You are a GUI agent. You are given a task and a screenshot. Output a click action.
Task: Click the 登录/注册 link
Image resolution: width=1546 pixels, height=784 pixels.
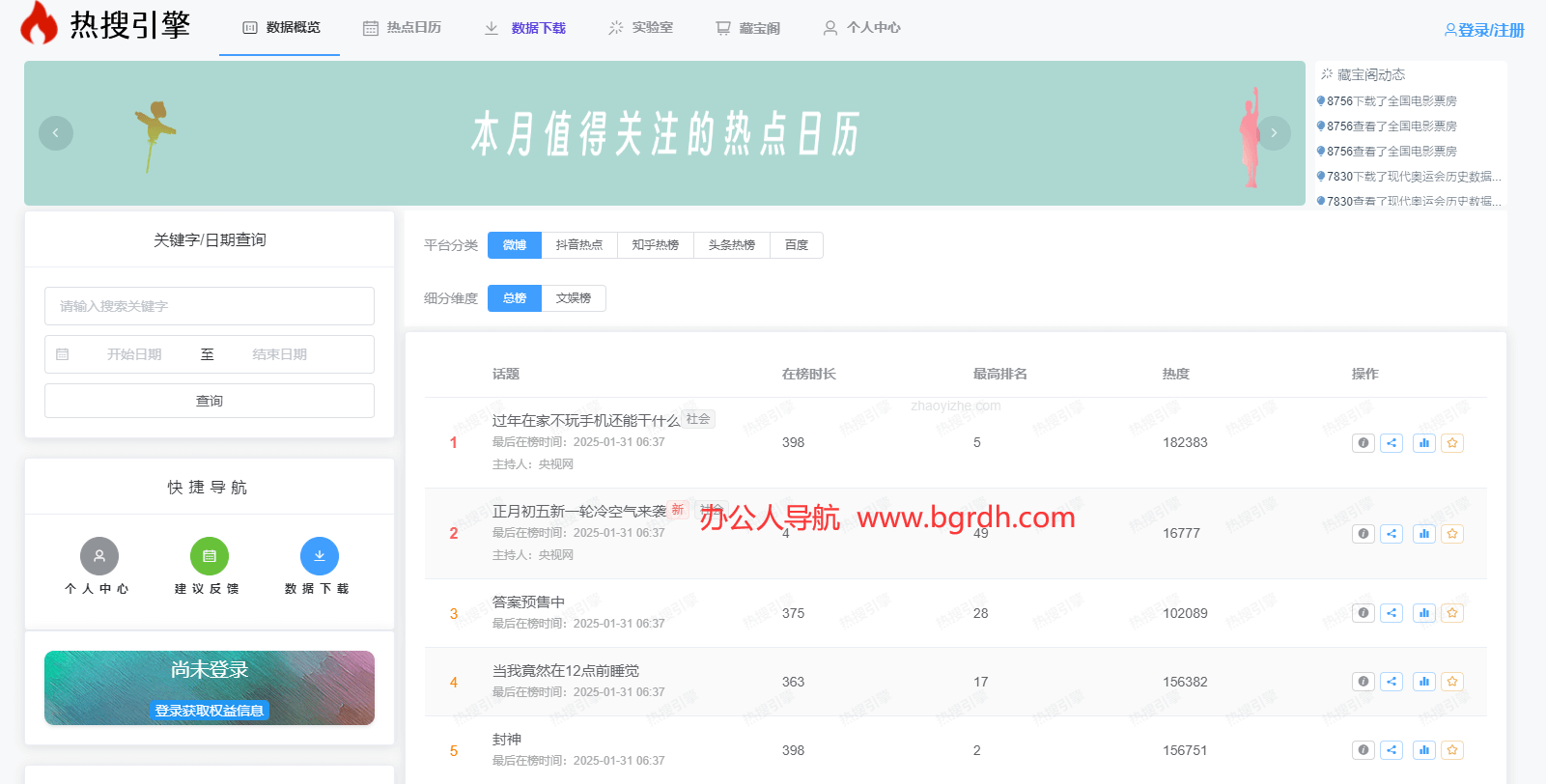click(1484, 30)
